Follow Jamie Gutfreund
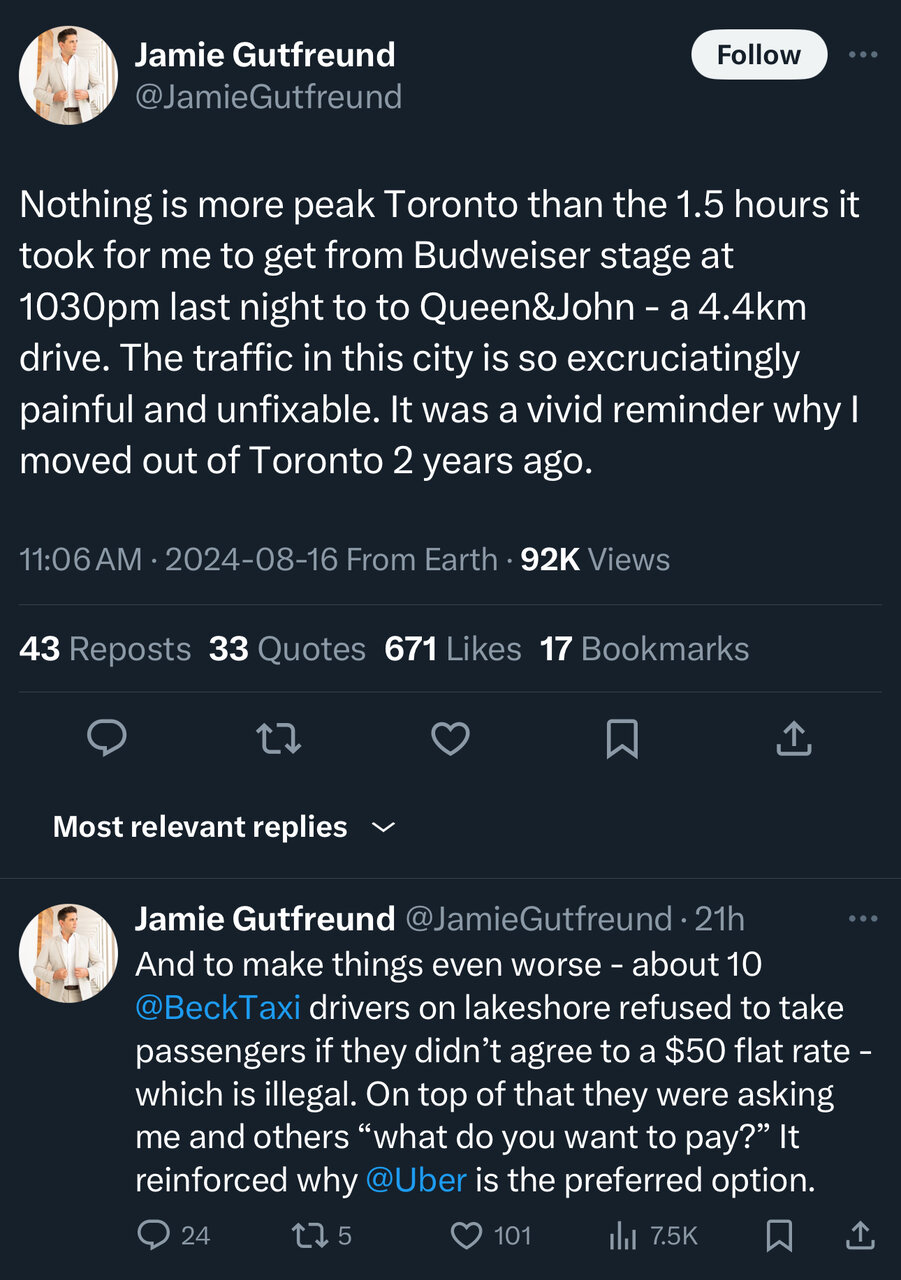Image resolution: width=901 pixels, height=1280 pixels. coord(759,55)
